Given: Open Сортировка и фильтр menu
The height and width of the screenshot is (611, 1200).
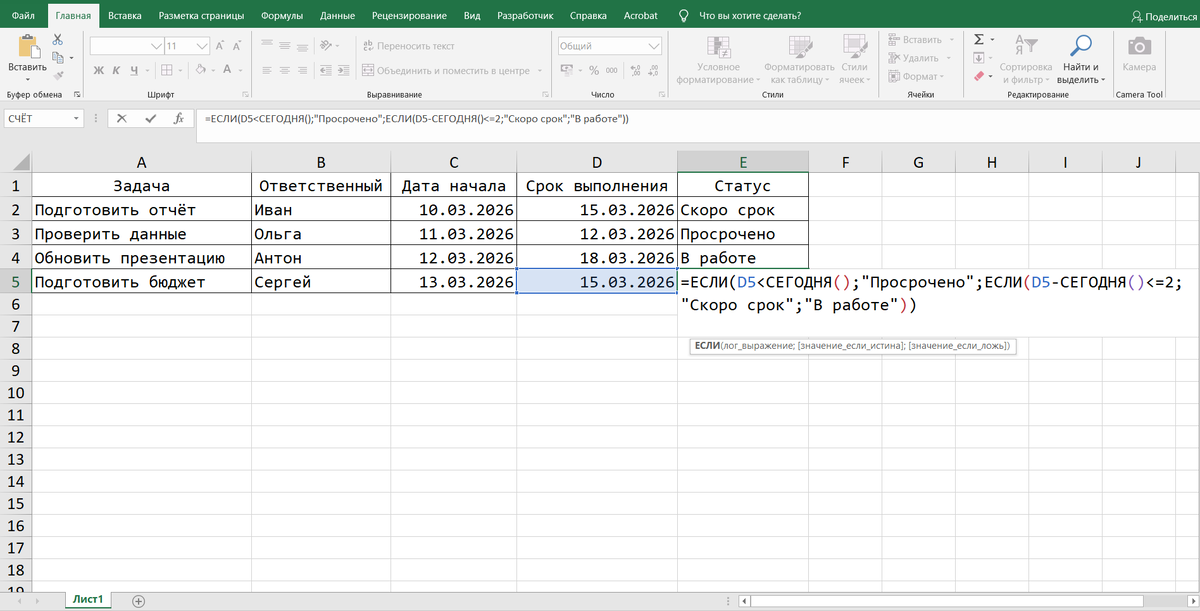Looking at the screenshot, I should 1026,60.
